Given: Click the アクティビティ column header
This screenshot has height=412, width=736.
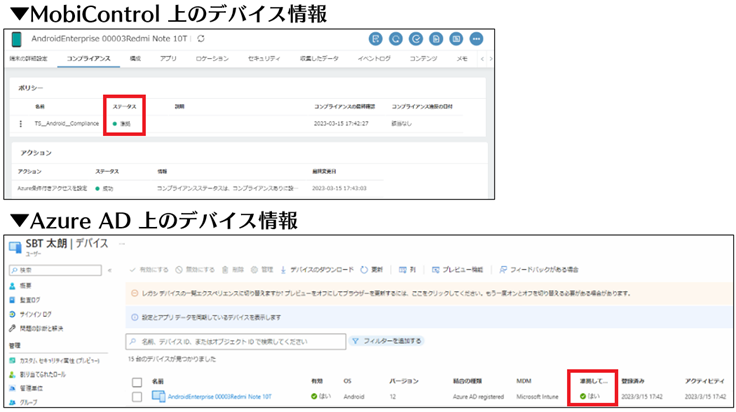Looking at the screenshot, I should (x=705, y=381).
